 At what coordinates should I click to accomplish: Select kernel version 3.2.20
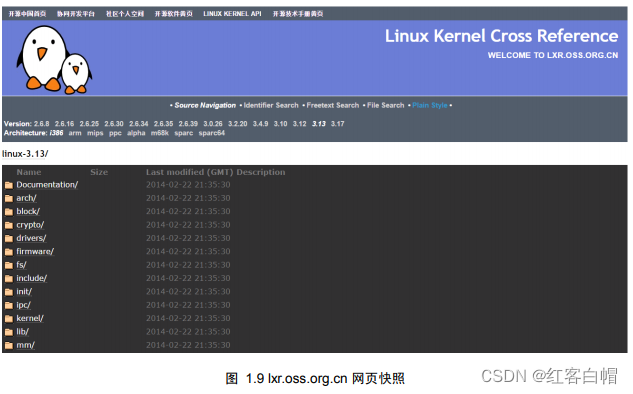238,124
